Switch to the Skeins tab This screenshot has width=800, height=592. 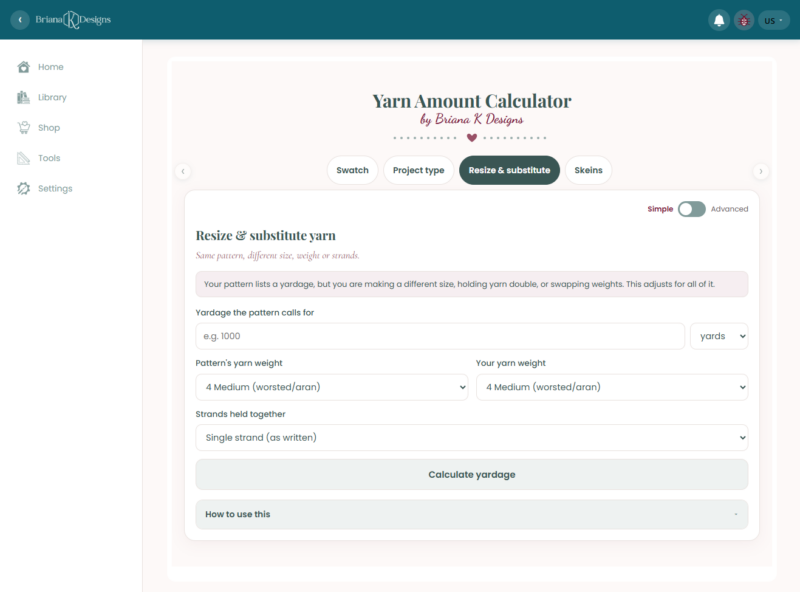(x=588, y=170)
